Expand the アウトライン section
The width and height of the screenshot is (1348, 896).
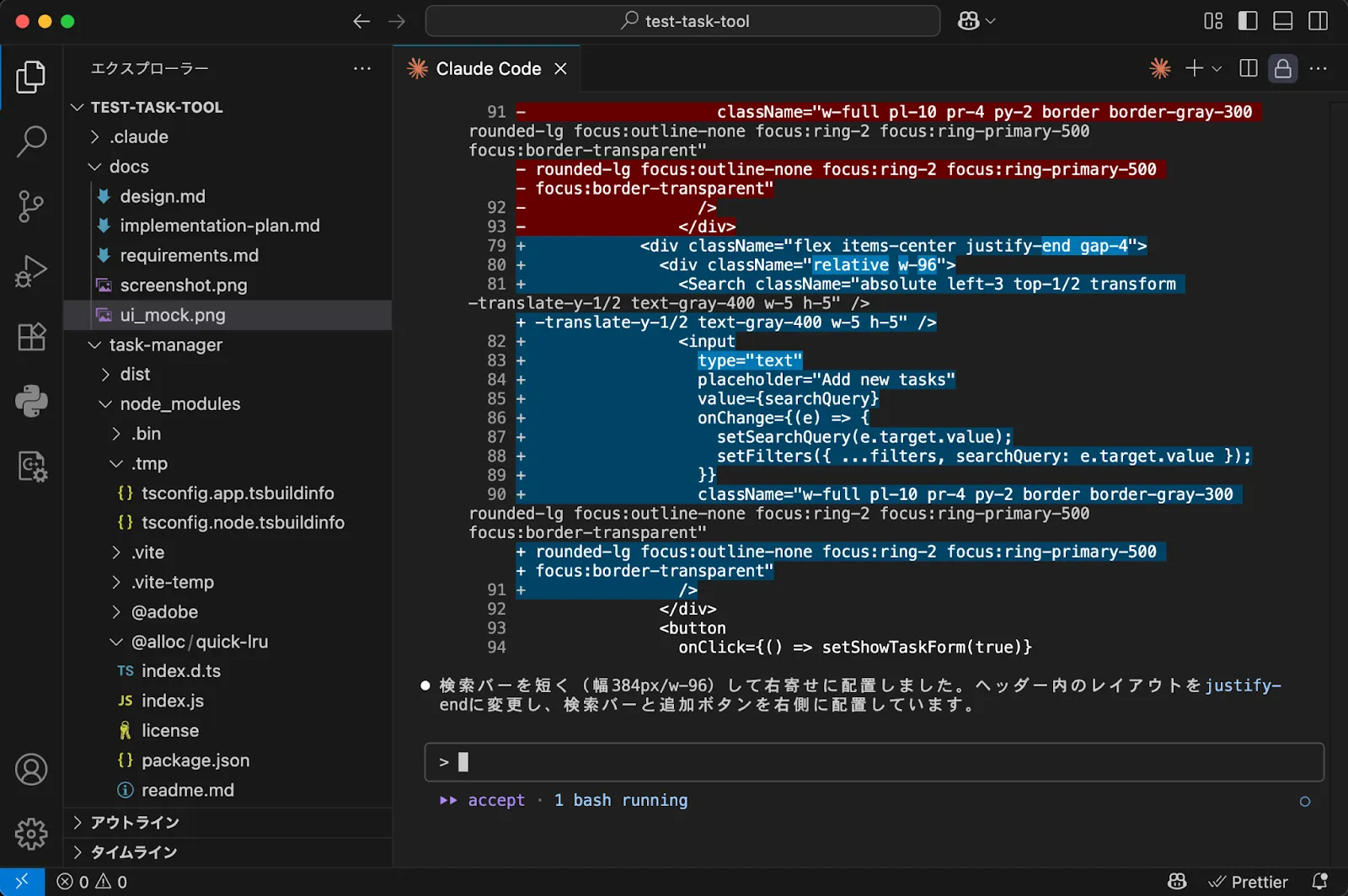point(135,823)
